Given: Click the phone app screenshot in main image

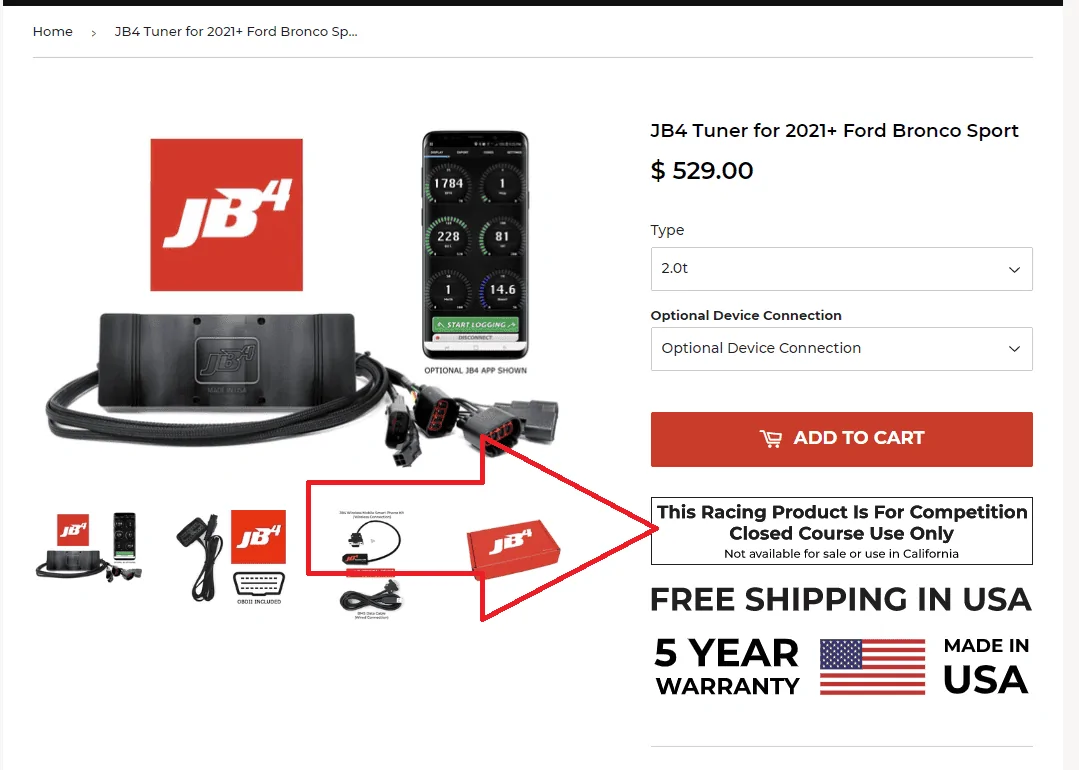Looking at the screenshot, I should 475,245.
